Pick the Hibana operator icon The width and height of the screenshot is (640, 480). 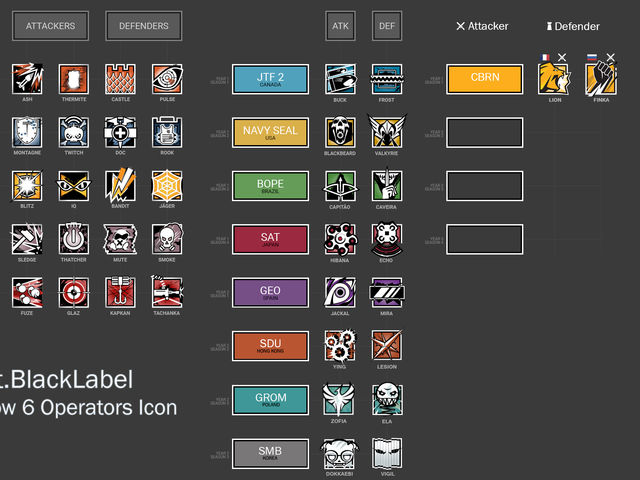(340, 238)
